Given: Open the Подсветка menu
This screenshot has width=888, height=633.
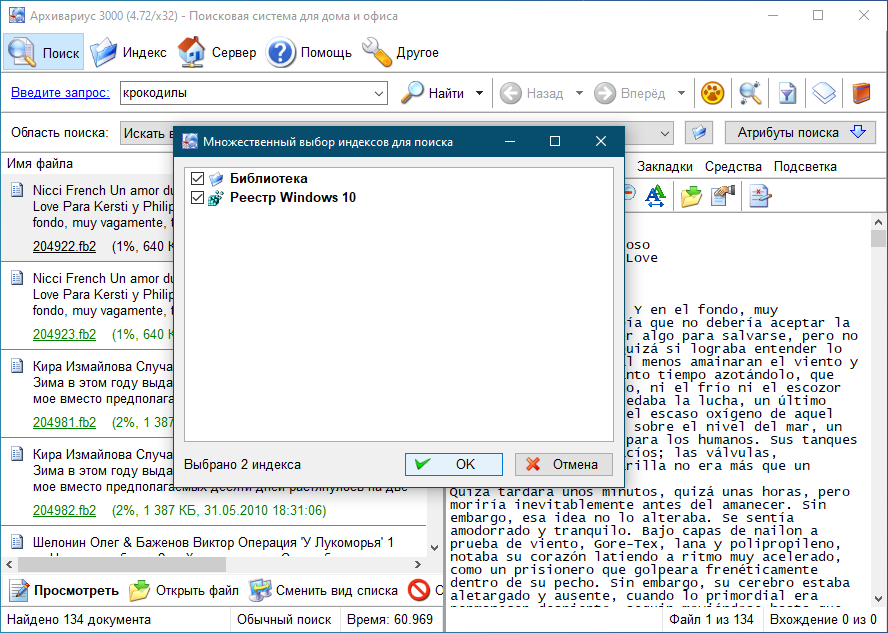Looking at the screenshot, I should (x=805, y=166).
